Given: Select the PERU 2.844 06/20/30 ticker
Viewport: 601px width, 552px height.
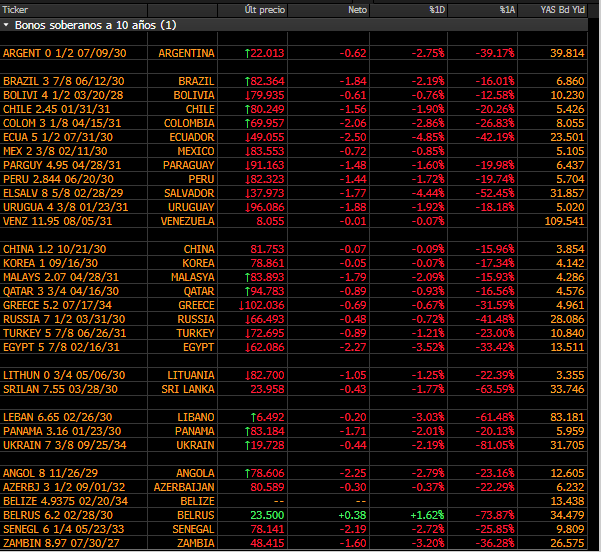Looking at the screenshot, I should pyautogui.click(x=59, y=179).
